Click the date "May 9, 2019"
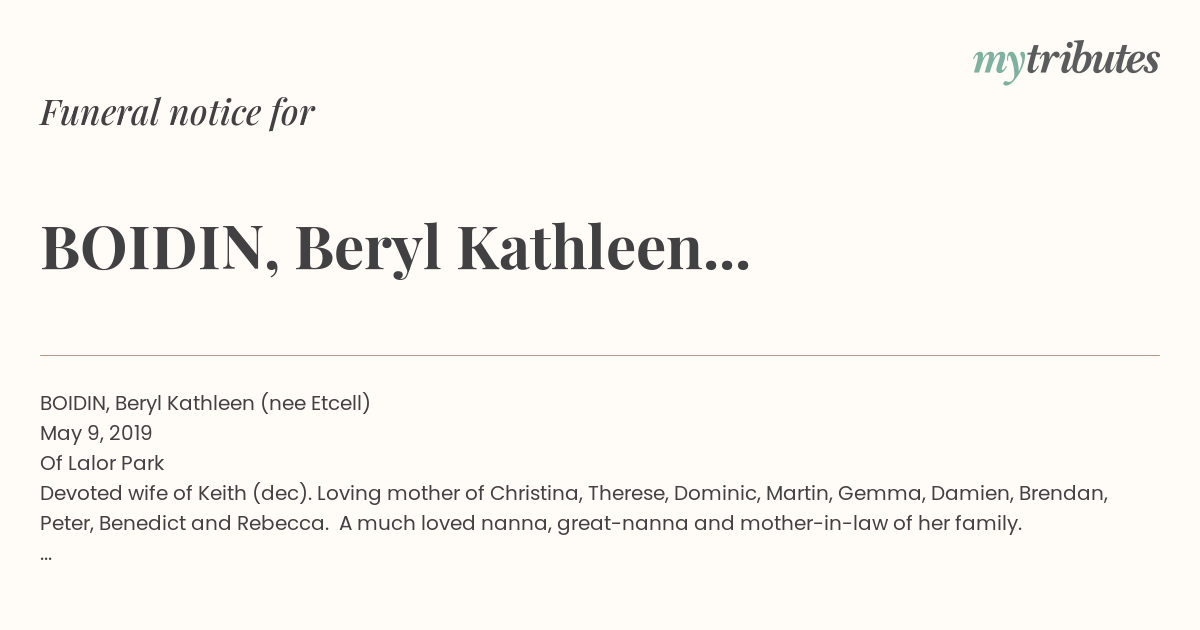1200x630 pixels. (96, 433)
